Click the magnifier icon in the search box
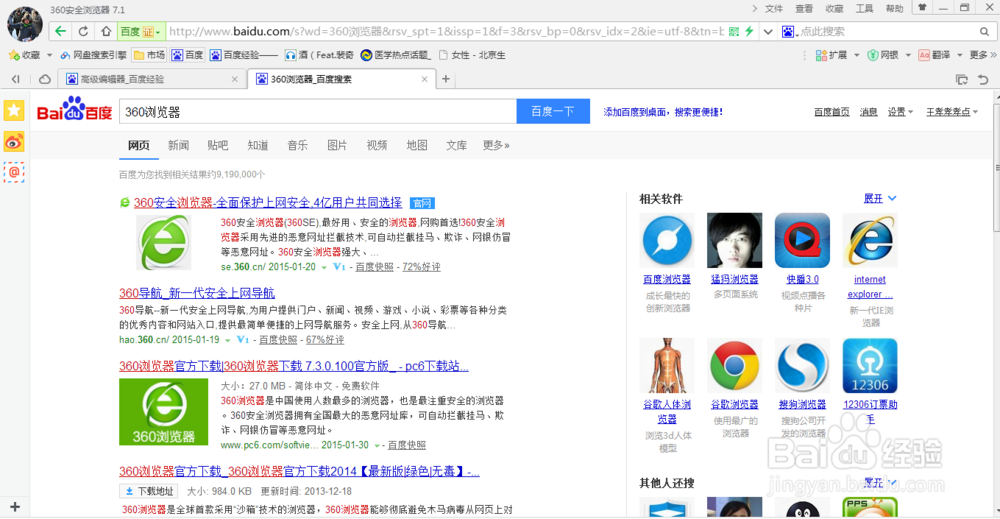Image resolution: width=1000 pixels, height=519 pixels. point(985,31)
